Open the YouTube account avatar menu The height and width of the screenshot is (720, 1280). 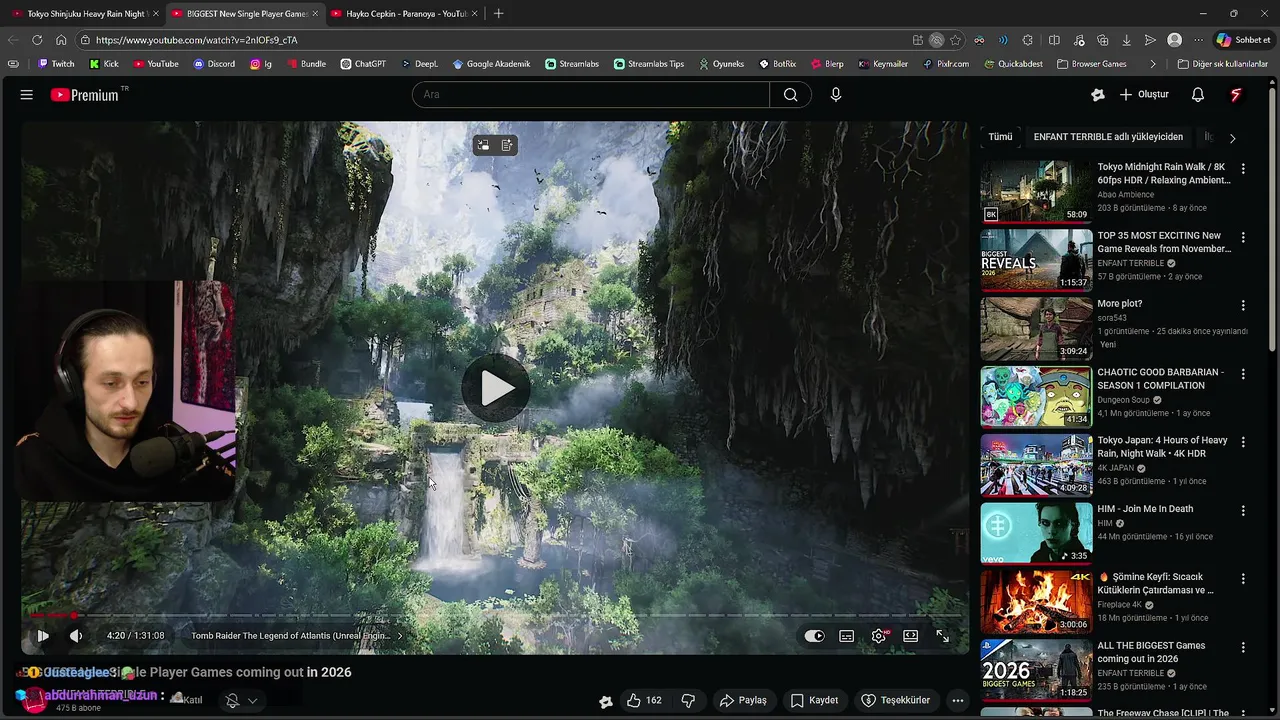pos(1236,95)
